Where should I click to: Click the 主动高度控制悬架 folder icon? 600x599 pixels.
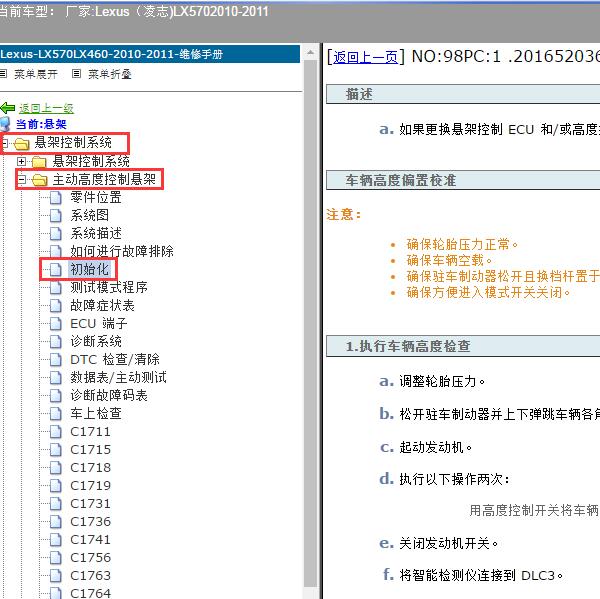[x=39, y=180]
